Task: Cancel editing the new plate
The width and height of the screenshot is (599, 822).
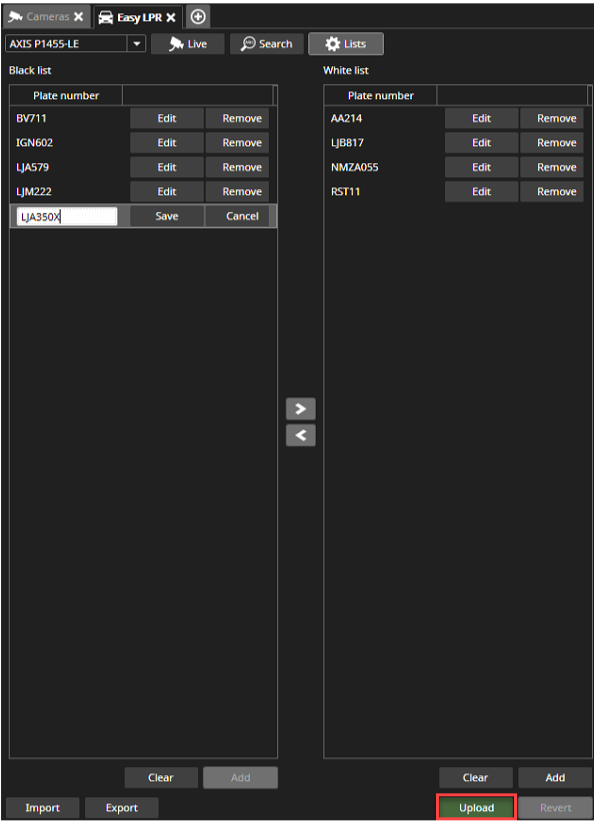Action: point(242,217)
